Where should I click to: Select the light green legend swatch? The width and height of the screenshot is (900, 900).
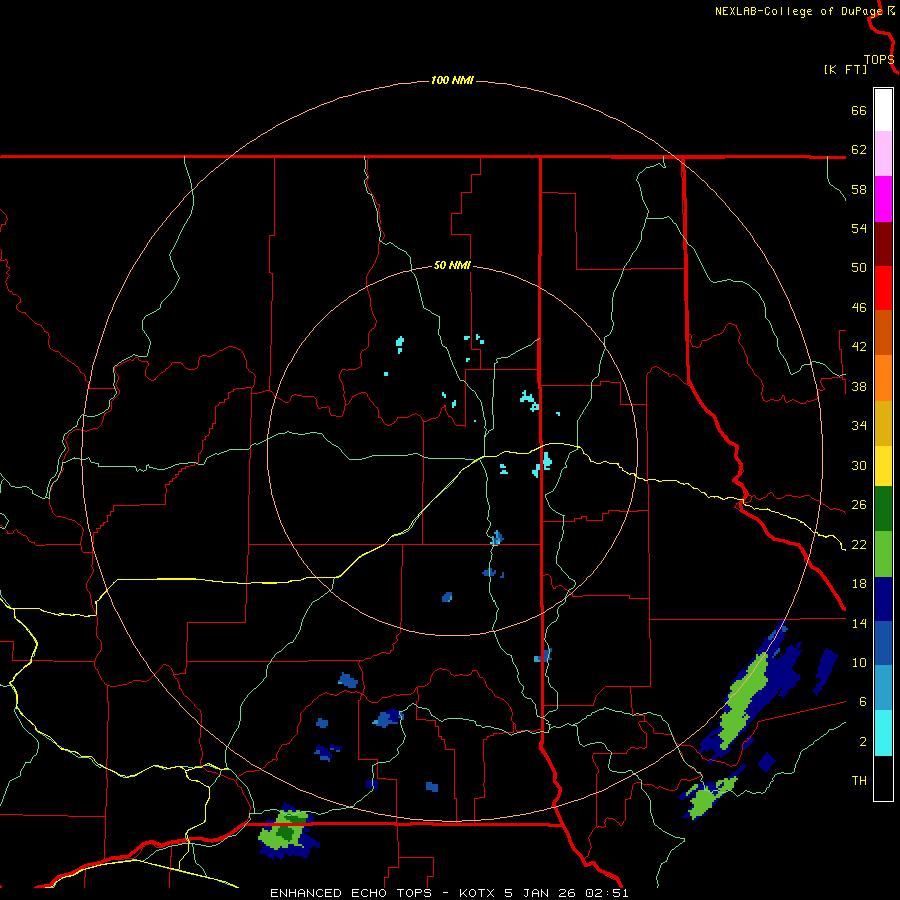[883, 554]
